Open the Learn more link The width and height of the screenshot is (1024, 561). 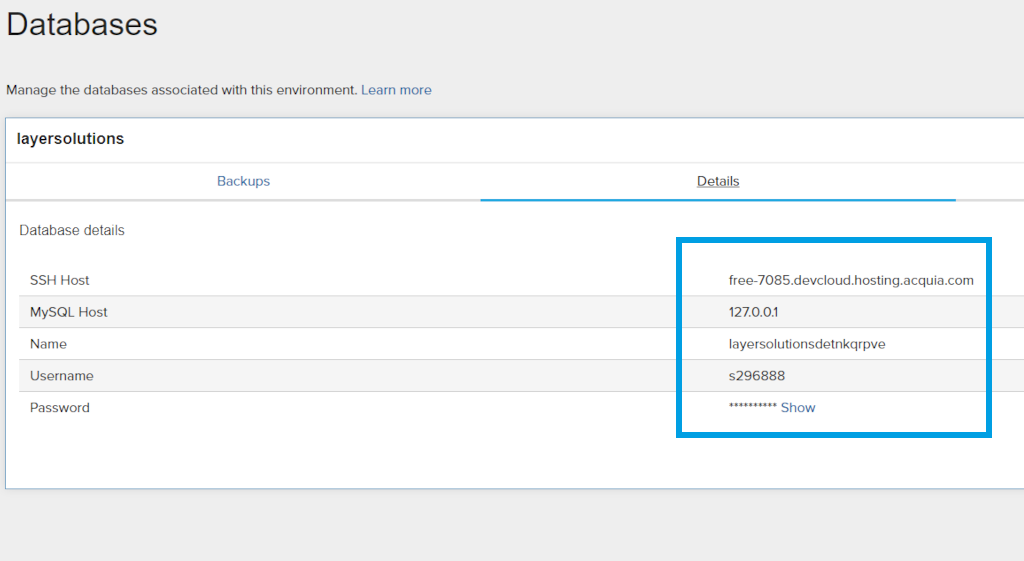tap(396, 90)
